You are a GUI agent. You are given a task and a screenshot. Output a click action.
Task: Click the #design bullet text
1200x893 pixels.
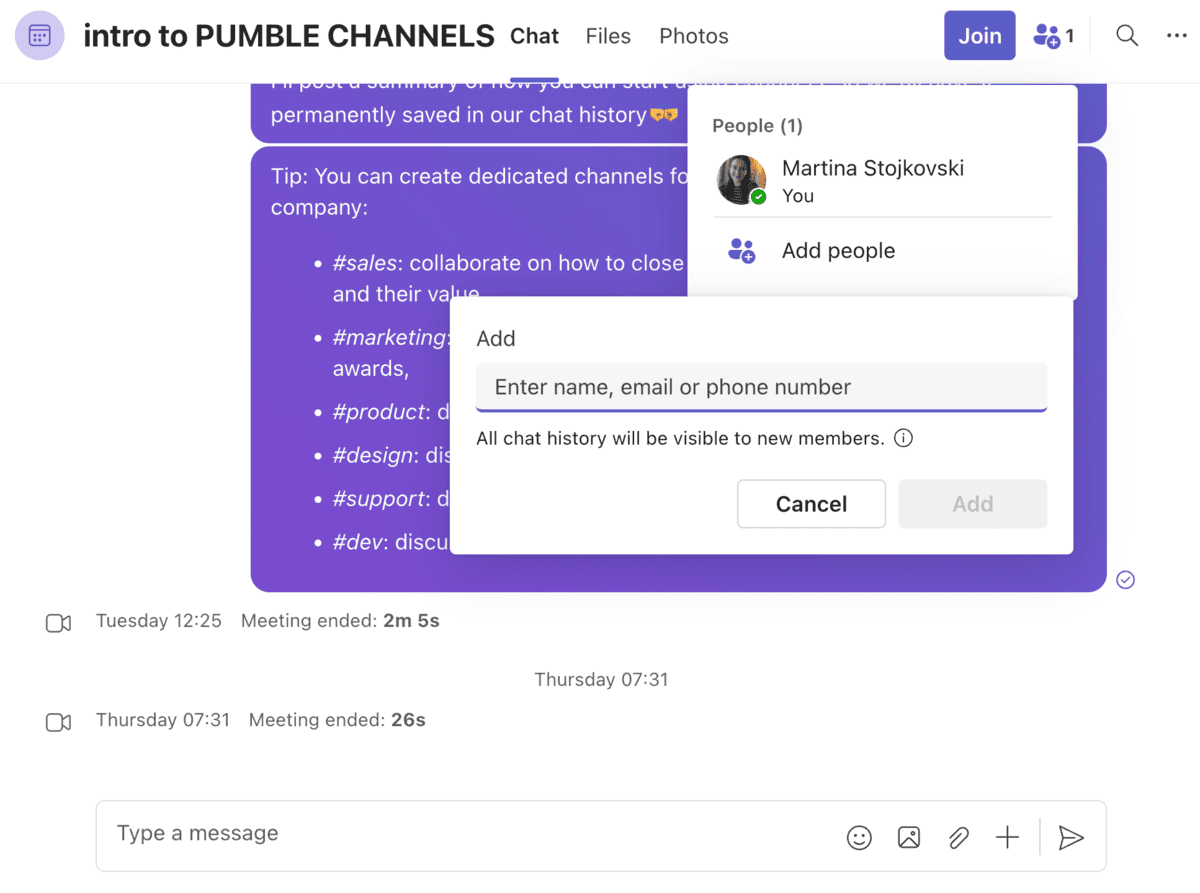391,456
